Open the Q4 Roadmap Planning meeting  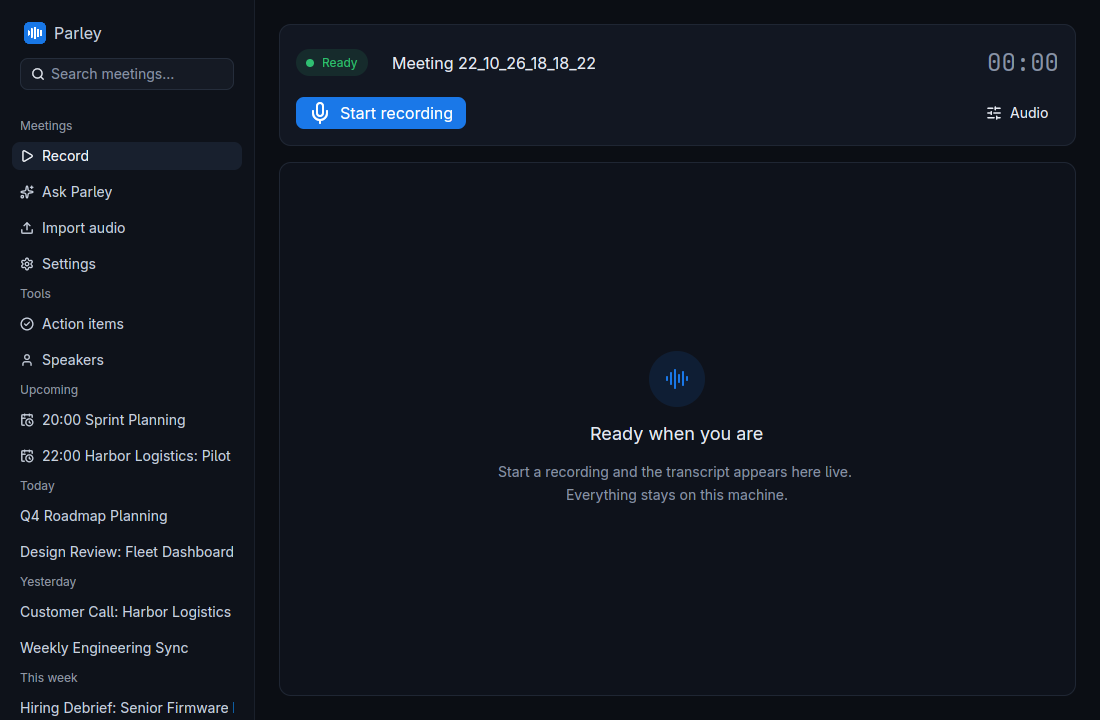point(127,516)
